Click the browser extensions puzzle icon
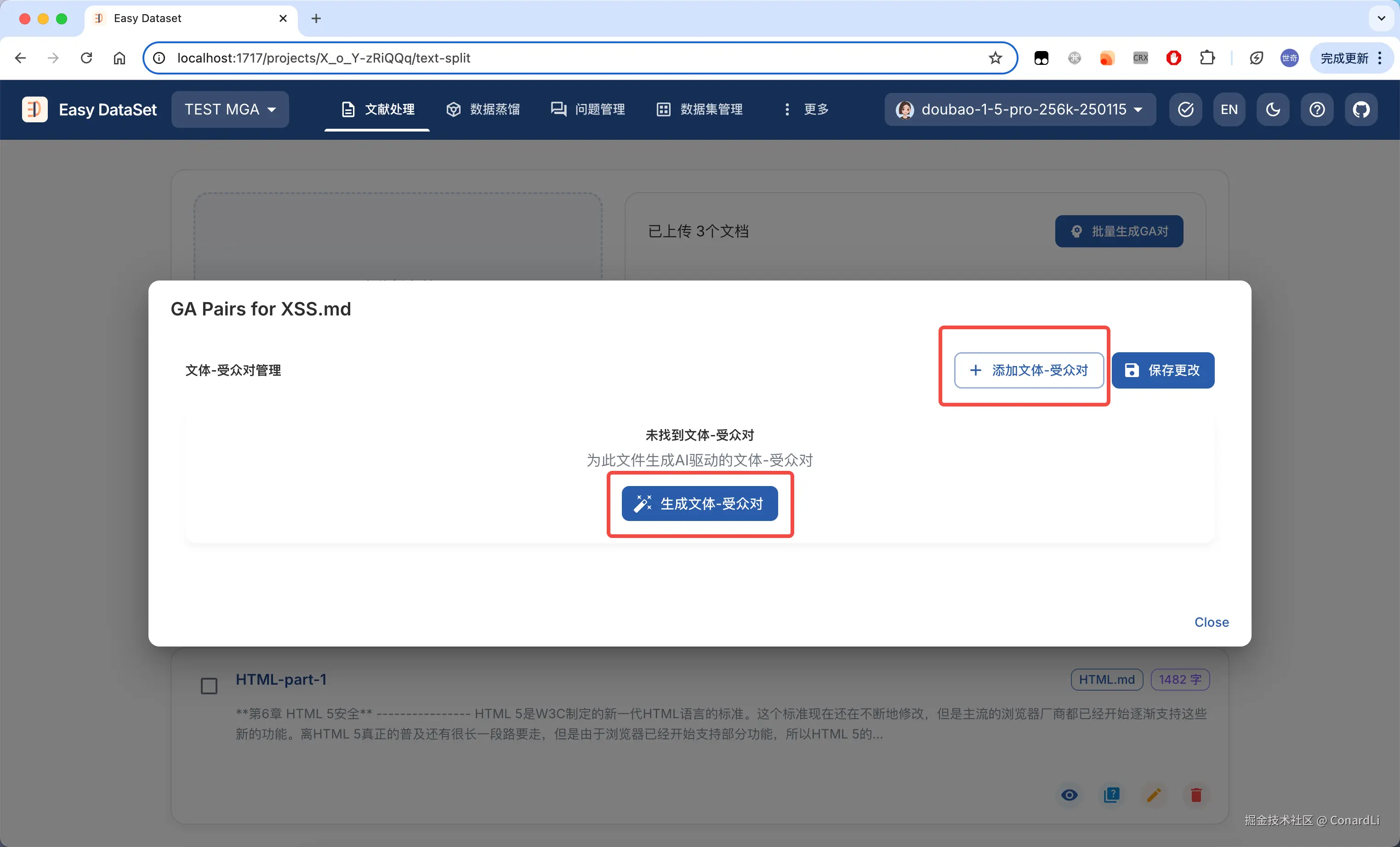Viewport: 1400px width, 847px height. pos(1207,58)
